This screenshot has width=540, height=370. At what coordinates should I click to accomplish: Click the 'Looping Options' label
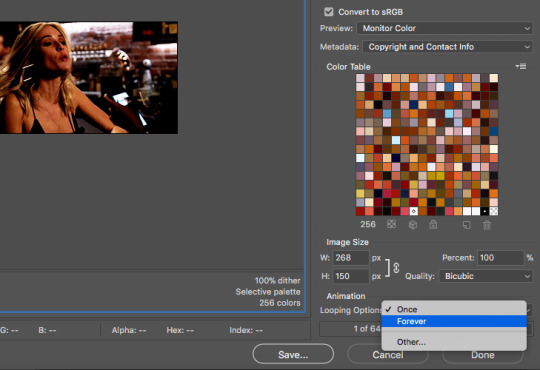[x=351, y=310]
